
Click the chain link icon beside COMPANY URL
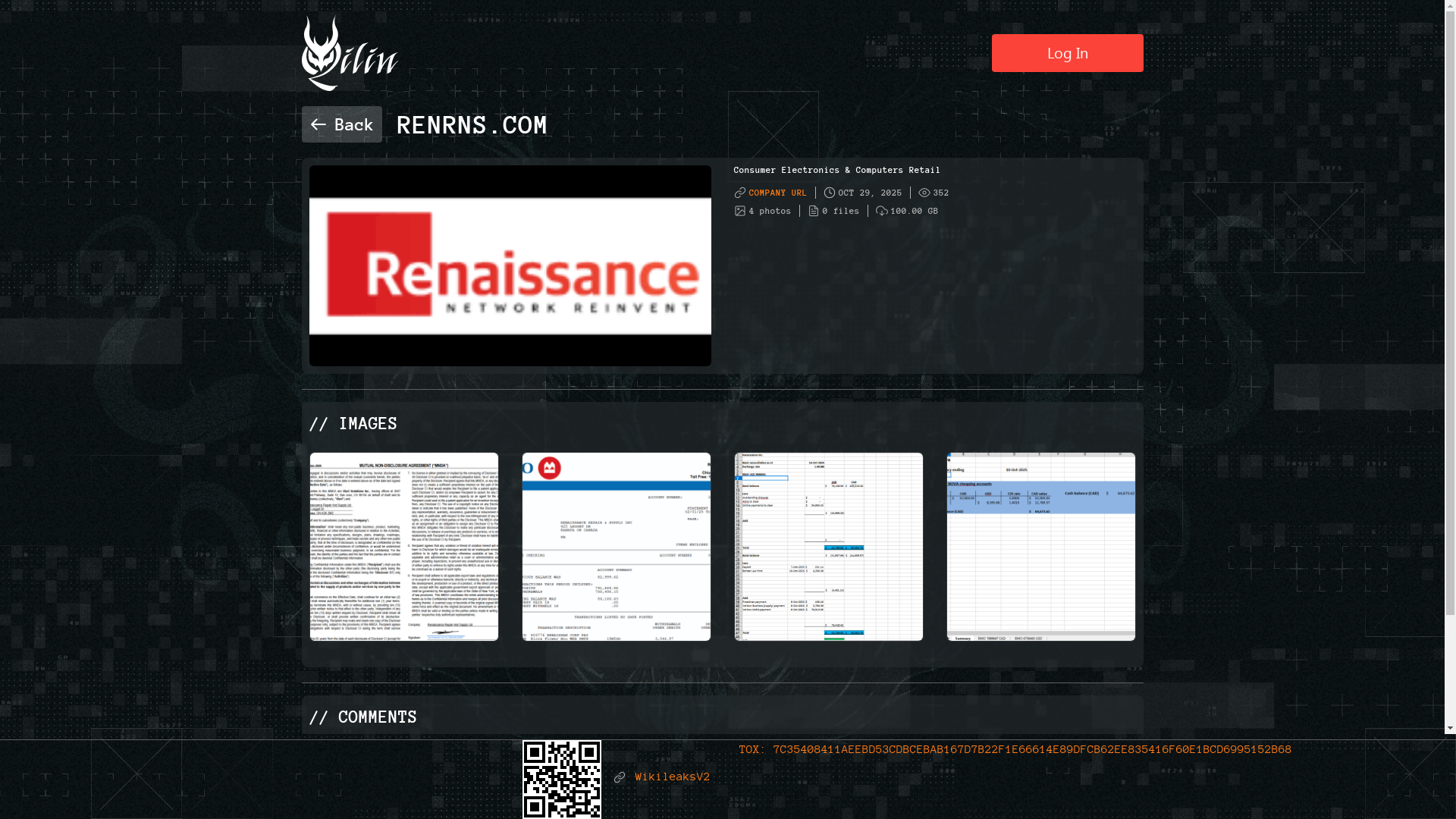click(x=740, y=193)
